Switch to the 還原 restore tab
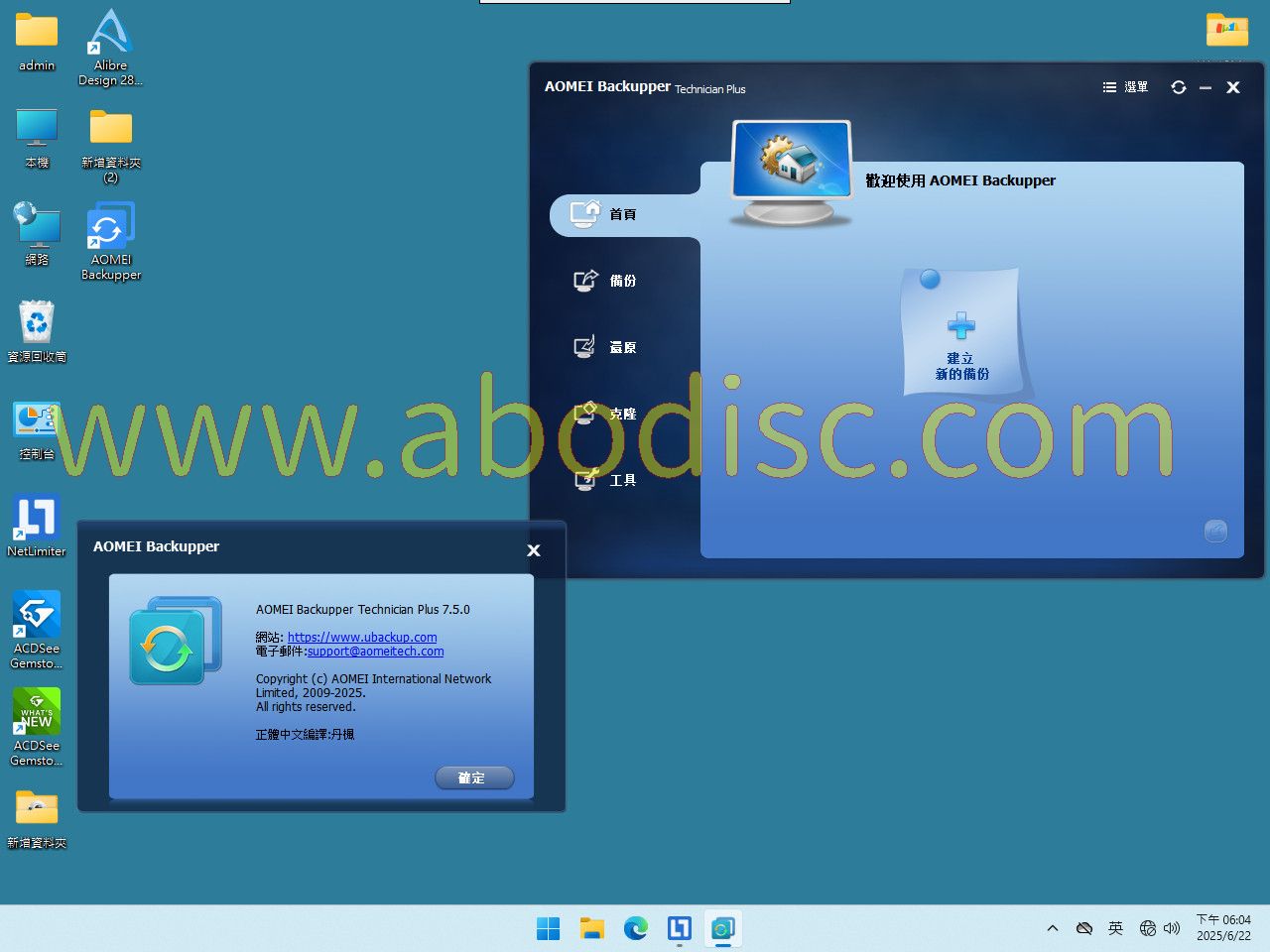The image size is (1270, 952). 605,347
